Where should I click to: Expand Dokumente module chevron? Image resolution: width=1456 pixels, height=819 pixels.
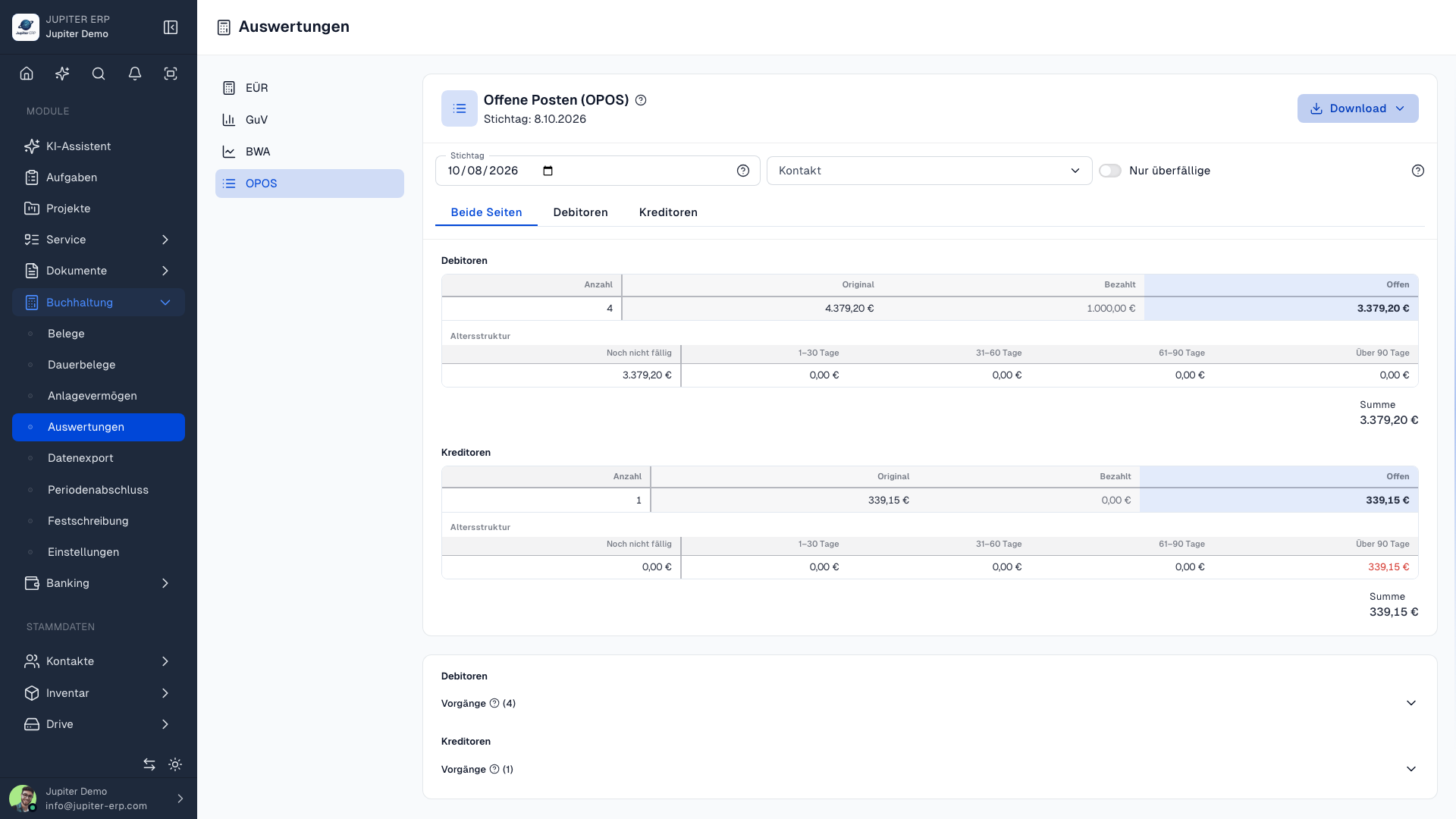click(165, 271)
